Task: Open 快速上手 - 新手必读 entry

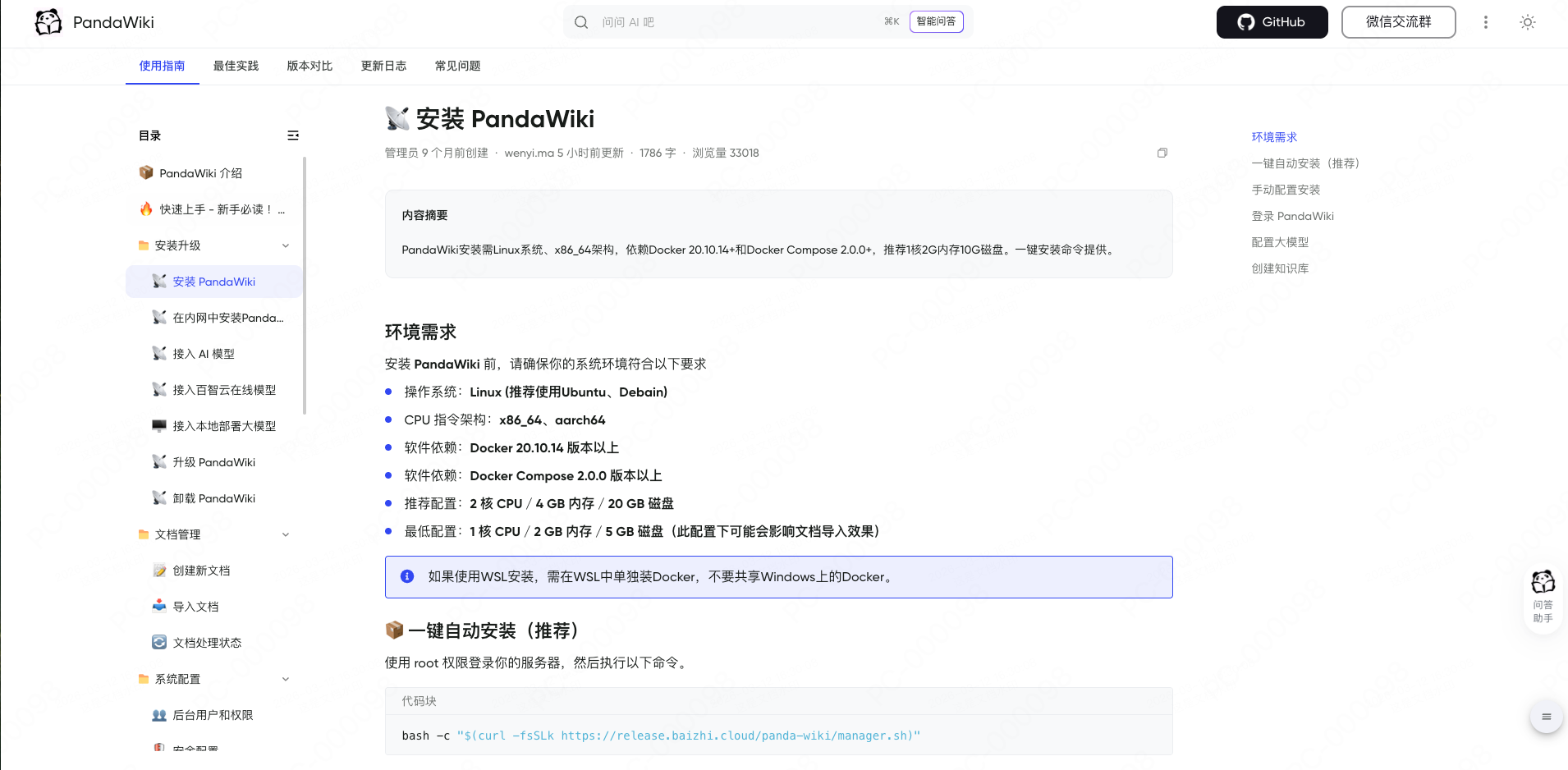Action: [x=214, y=209]
